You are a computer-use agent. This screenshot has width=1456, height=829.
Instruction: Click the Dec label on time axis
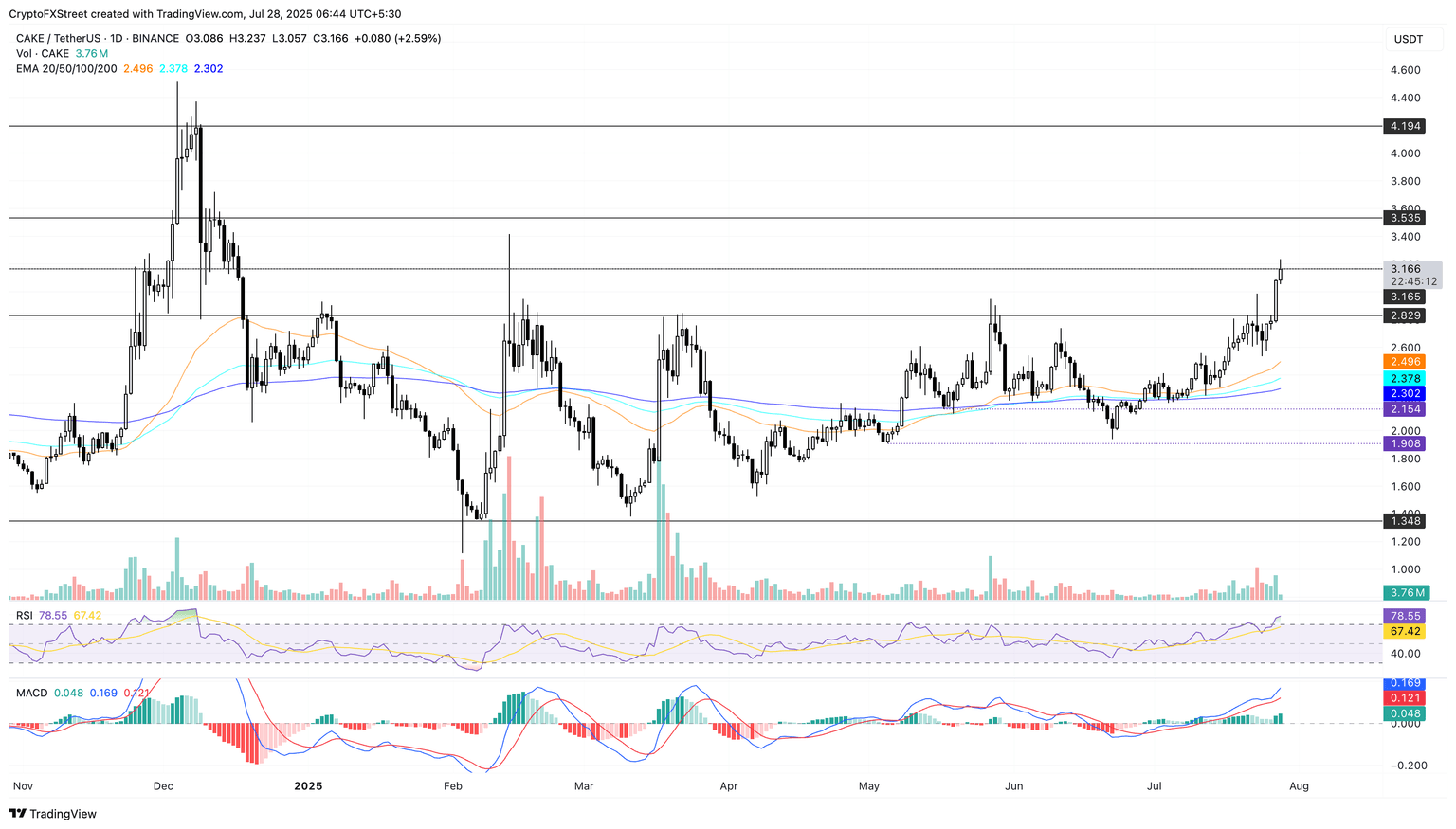point(163,786)
